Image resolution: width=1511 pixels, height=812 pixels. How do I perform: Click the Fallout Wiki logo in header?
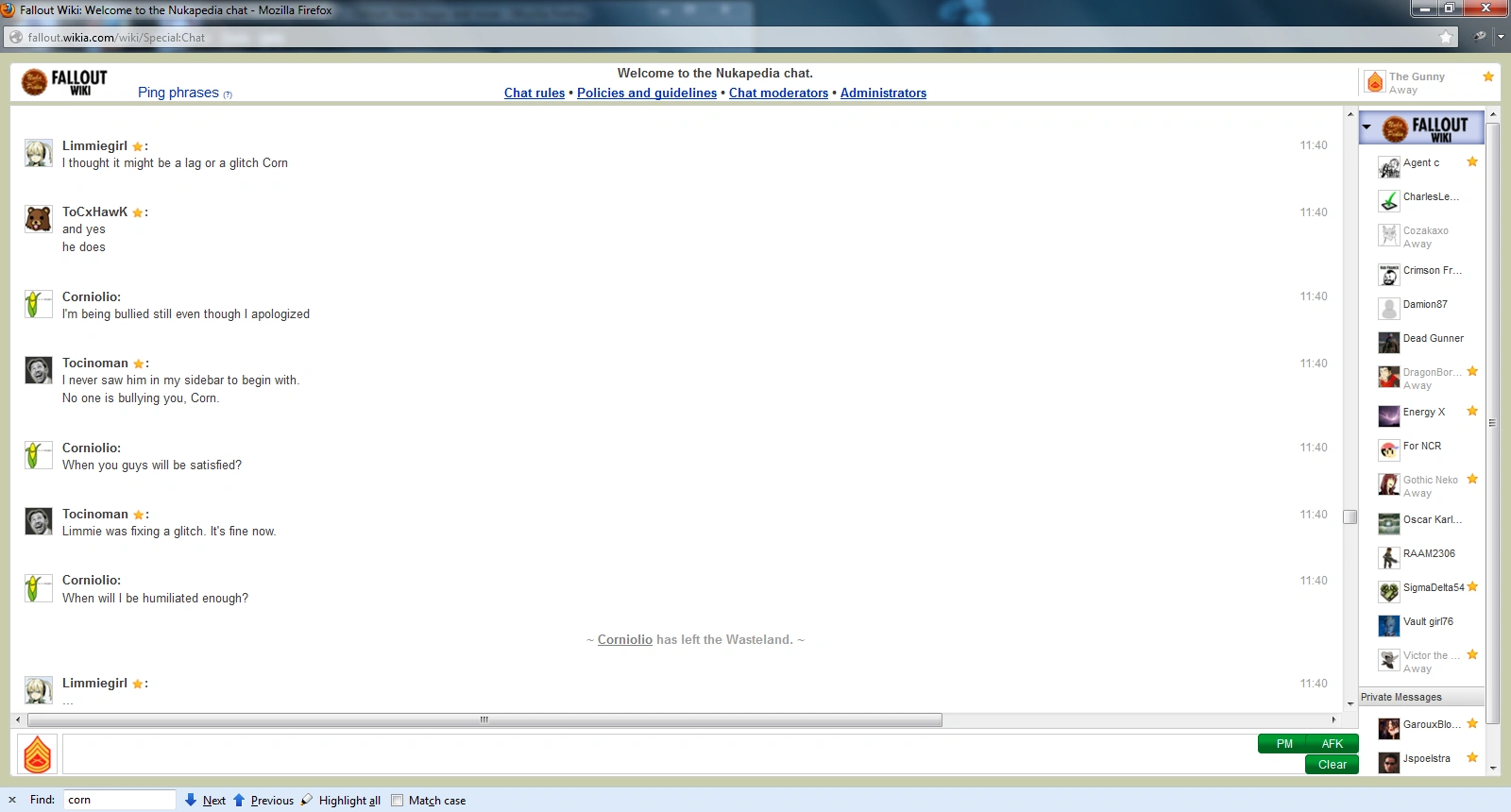pos(64,82)
